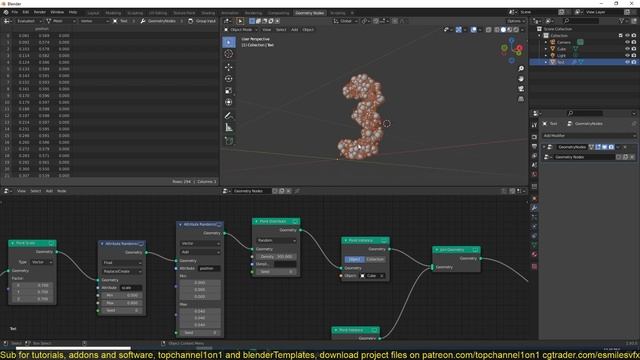Activate the Transform tool
Viewport: 640px width, 360px height.
coord(229,102)
